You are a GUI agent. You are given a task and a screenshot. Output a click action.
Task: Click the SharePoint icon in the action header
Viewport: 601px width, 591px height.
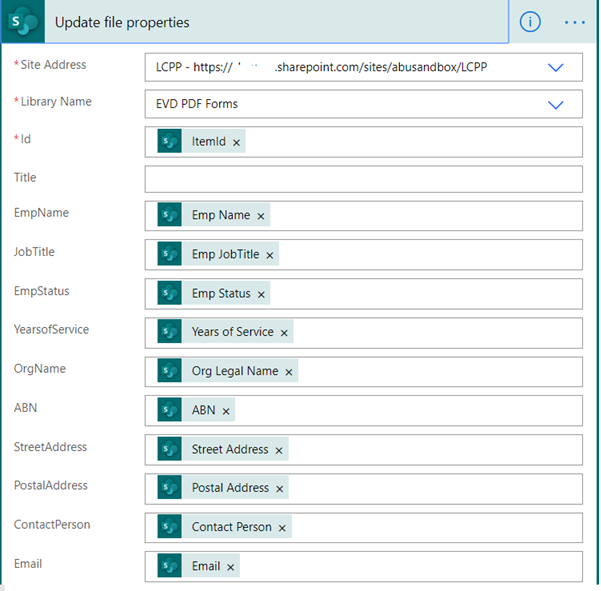[x=23, y=21]
